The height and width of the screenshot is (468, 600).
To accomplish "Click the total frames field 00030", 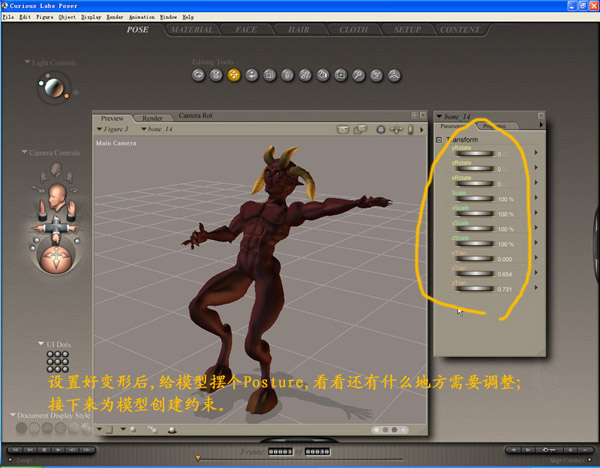I will pos(317,452).
